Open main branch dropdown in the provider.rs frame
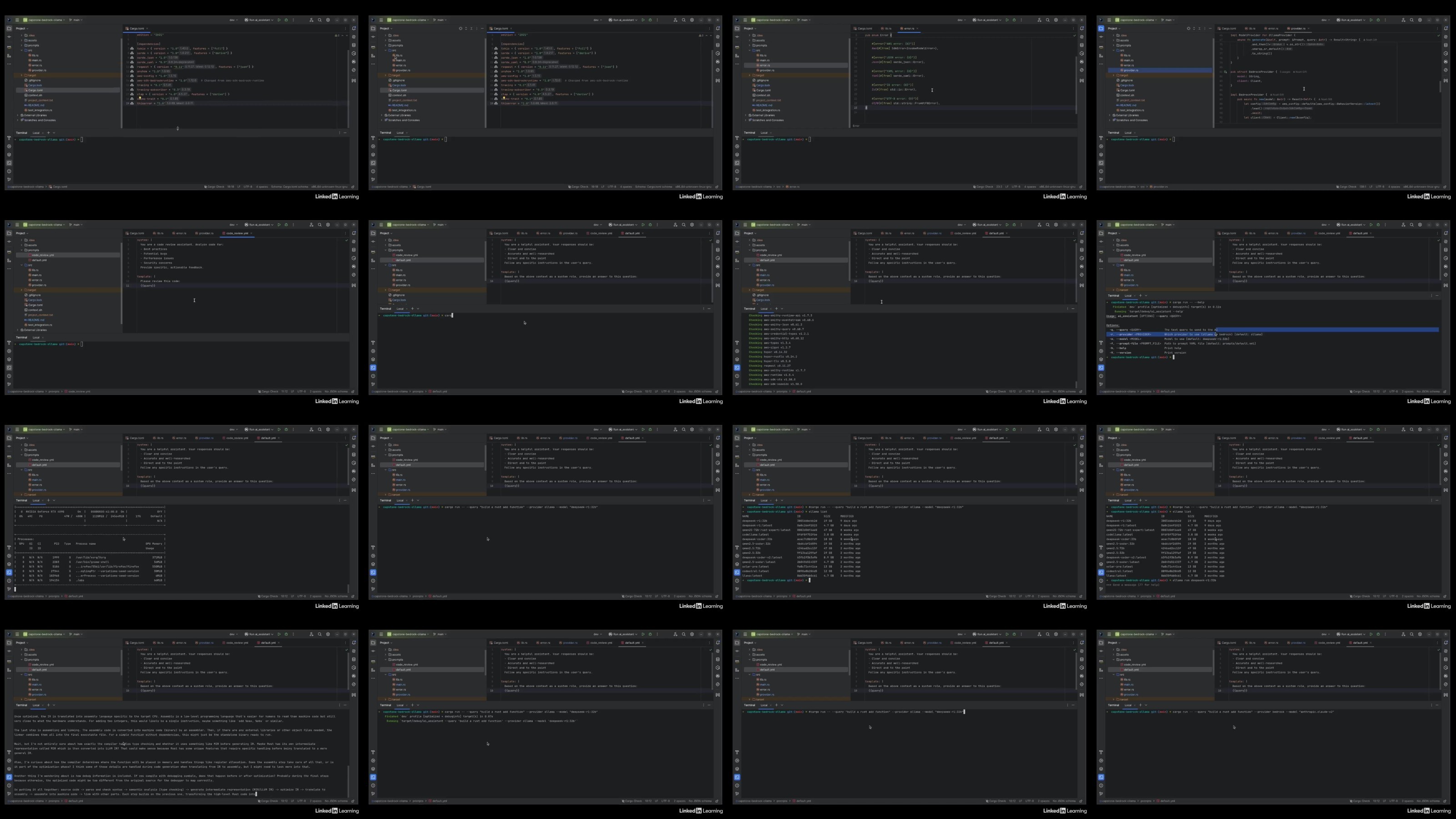This screenshot has width=1456, height=819. 1168,20
